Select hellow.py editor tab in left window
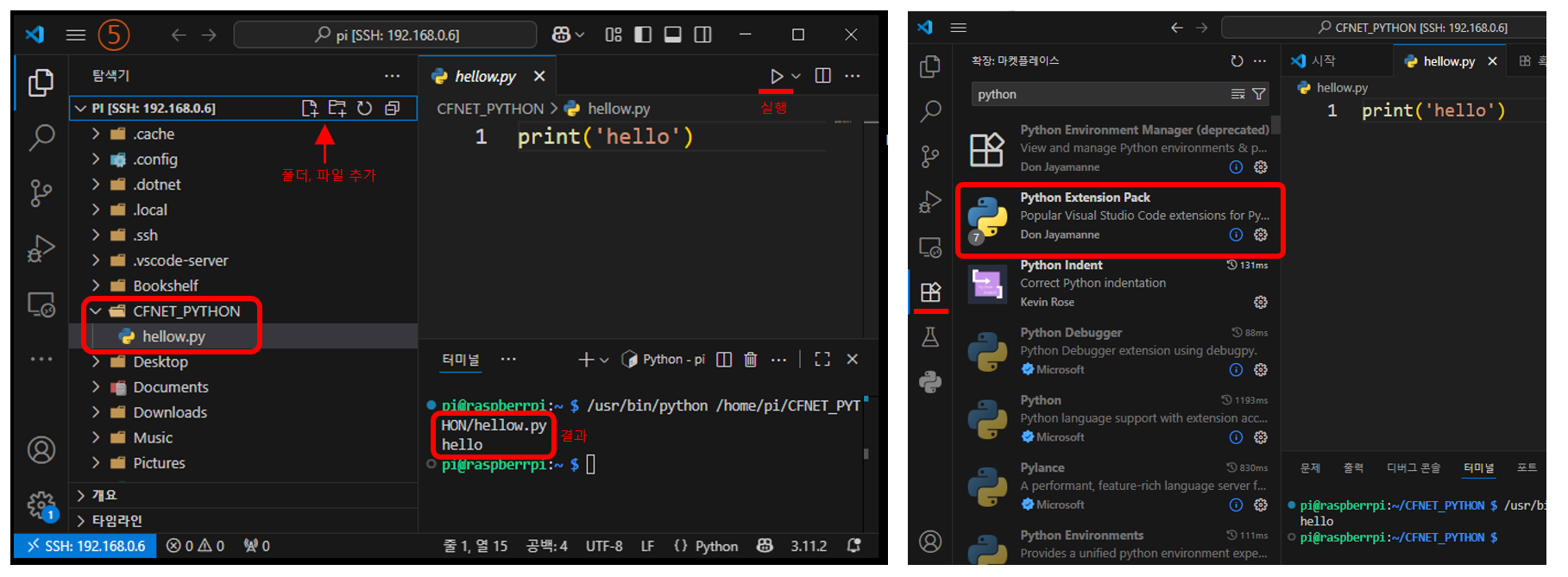 pos(484,77)
